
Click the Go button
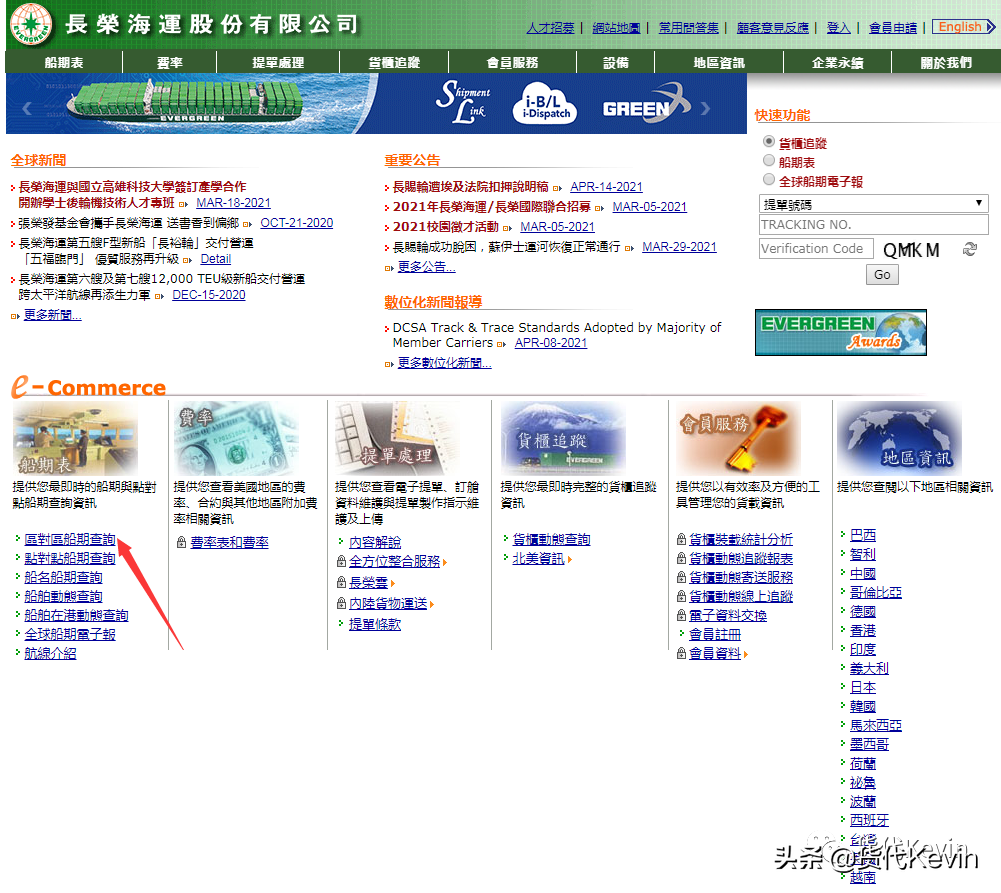point(881,273)
